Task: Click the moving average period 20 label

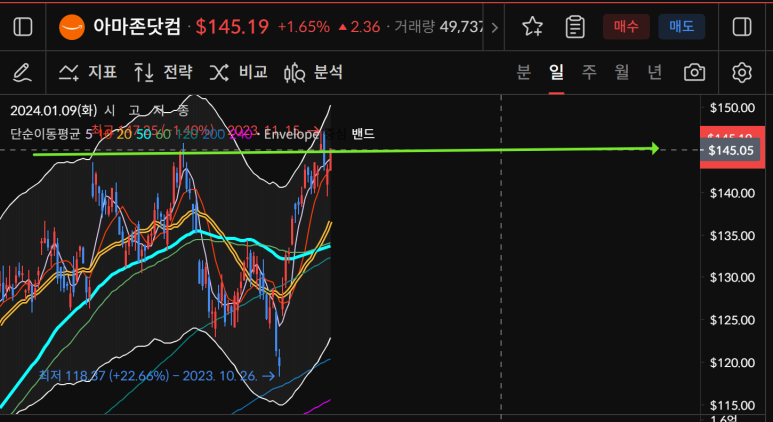Action: coord(124,134)
